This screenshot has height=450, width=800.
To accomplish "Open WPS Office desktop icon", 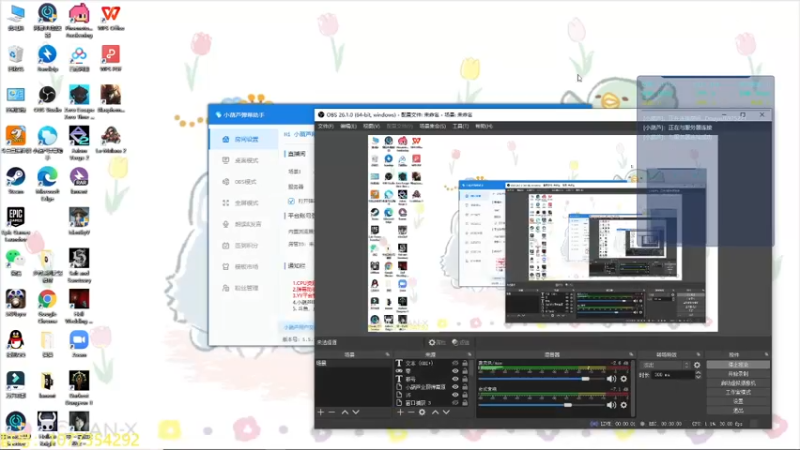I will pyautogui.click(x=110, y=17).
